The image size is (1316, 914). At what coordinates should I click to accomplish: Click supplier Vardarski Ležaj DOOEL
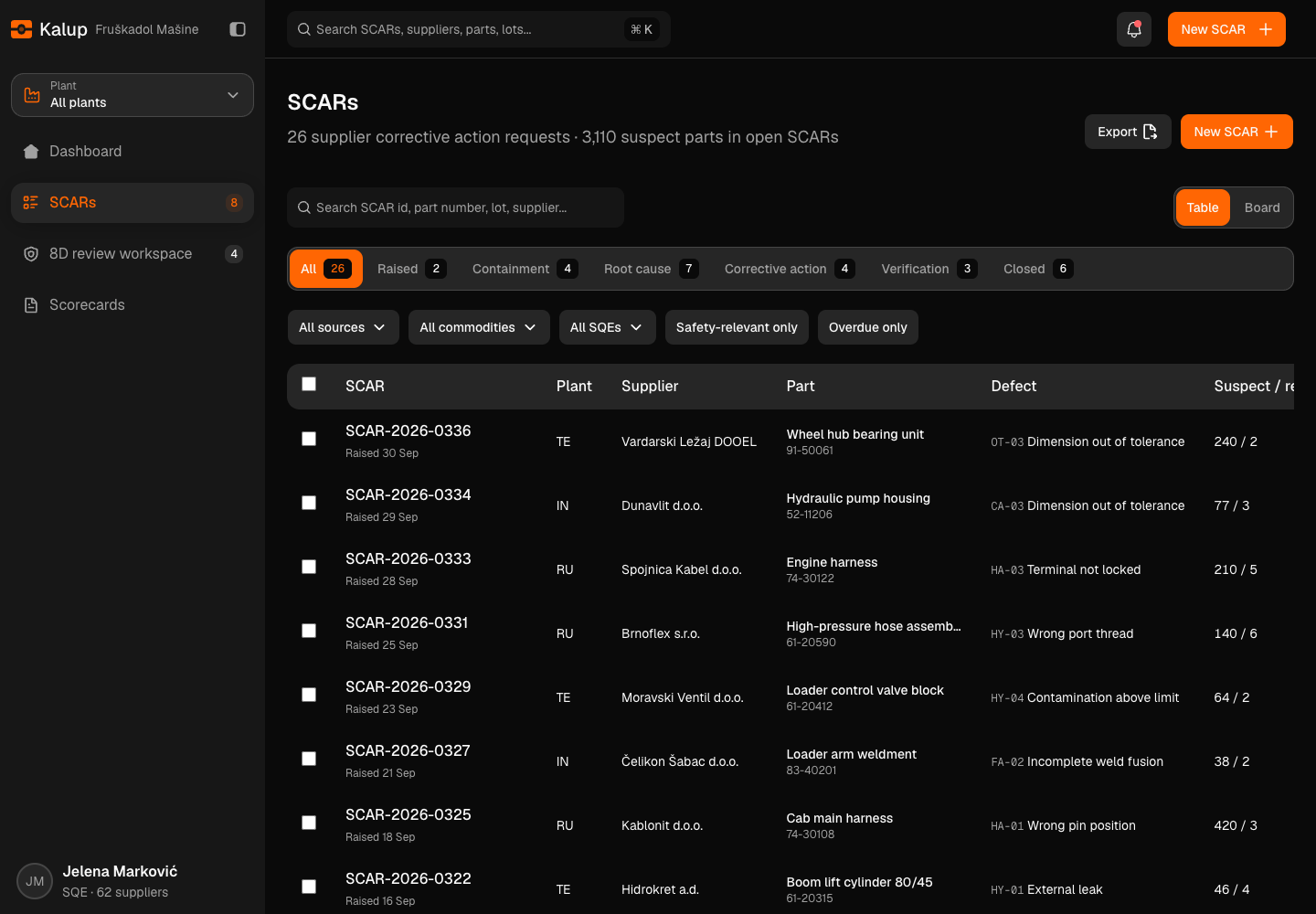pyautogui.click(x=689, y=441)
